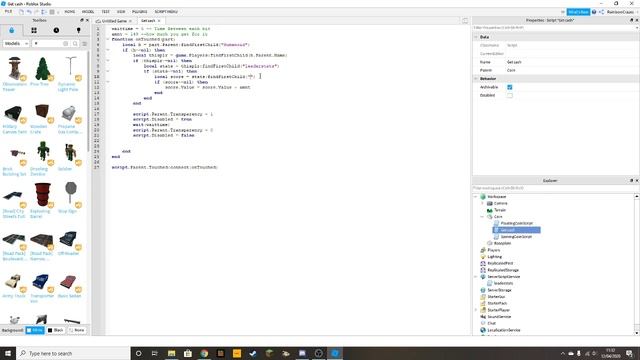Click the Undo arrow in quick access toolbar

(29, 12)
